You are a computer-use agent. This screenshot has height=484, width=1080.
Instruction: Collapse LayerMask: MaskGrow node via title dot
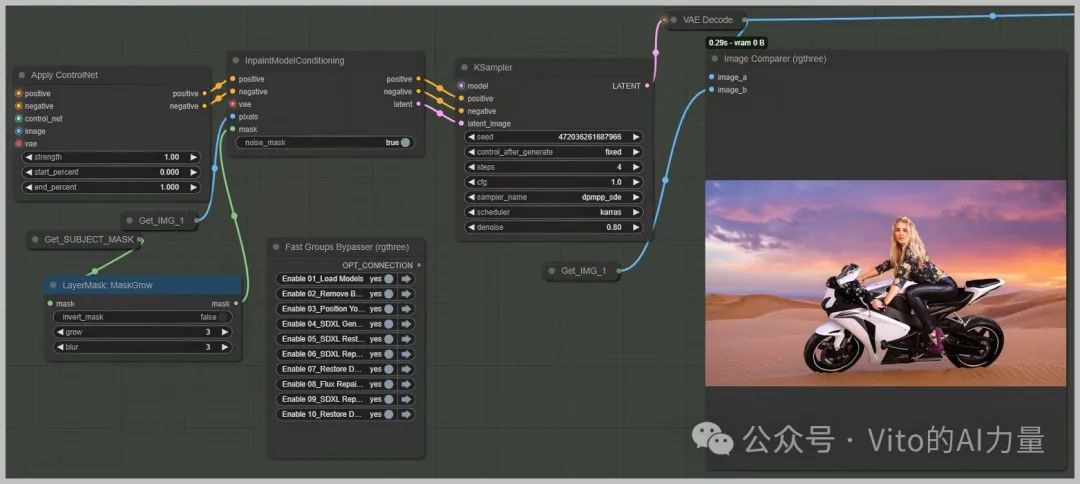(x=53, y=284)
